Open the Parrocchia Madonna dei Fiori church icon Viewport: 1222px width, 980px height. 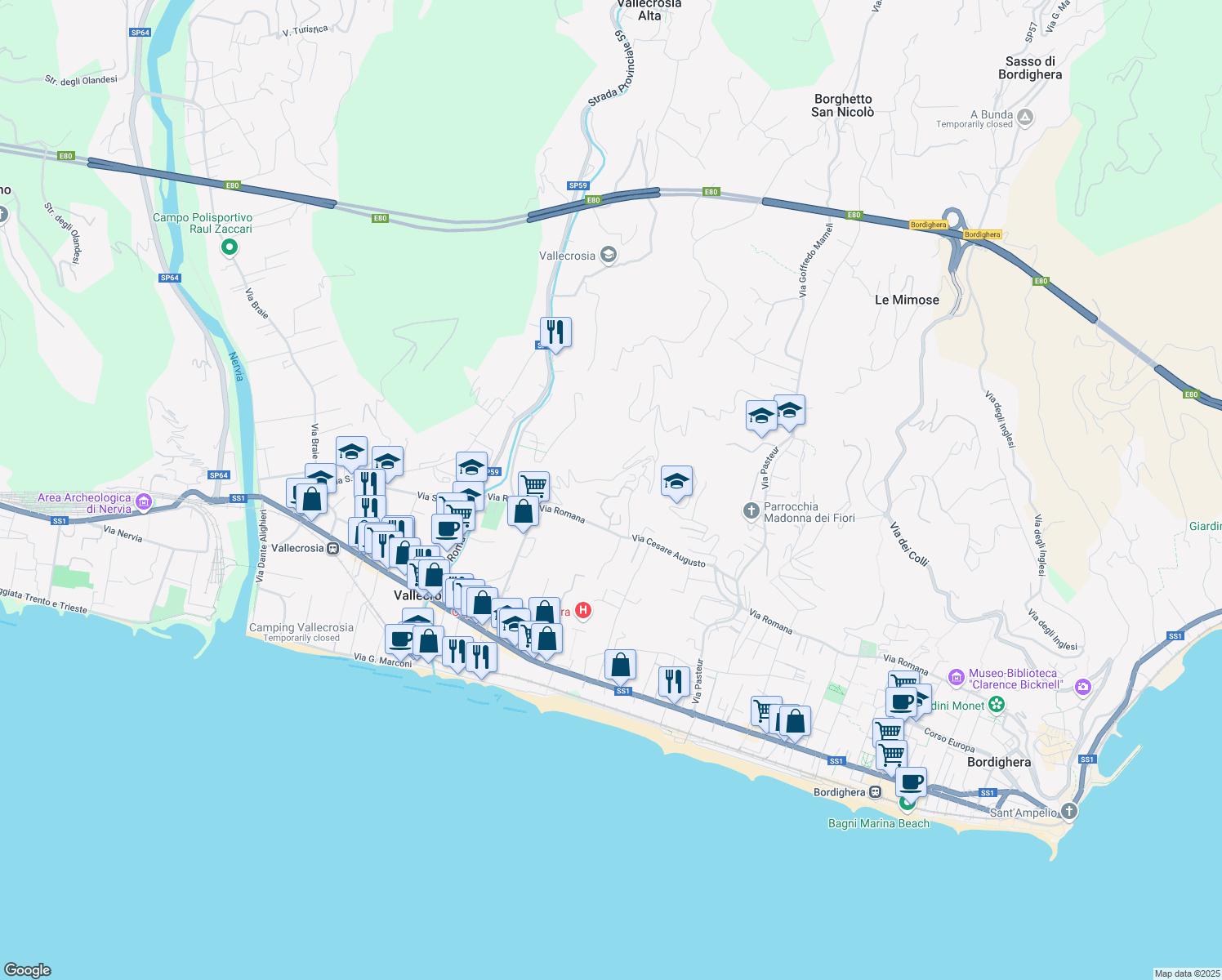[x=751, y=511]
